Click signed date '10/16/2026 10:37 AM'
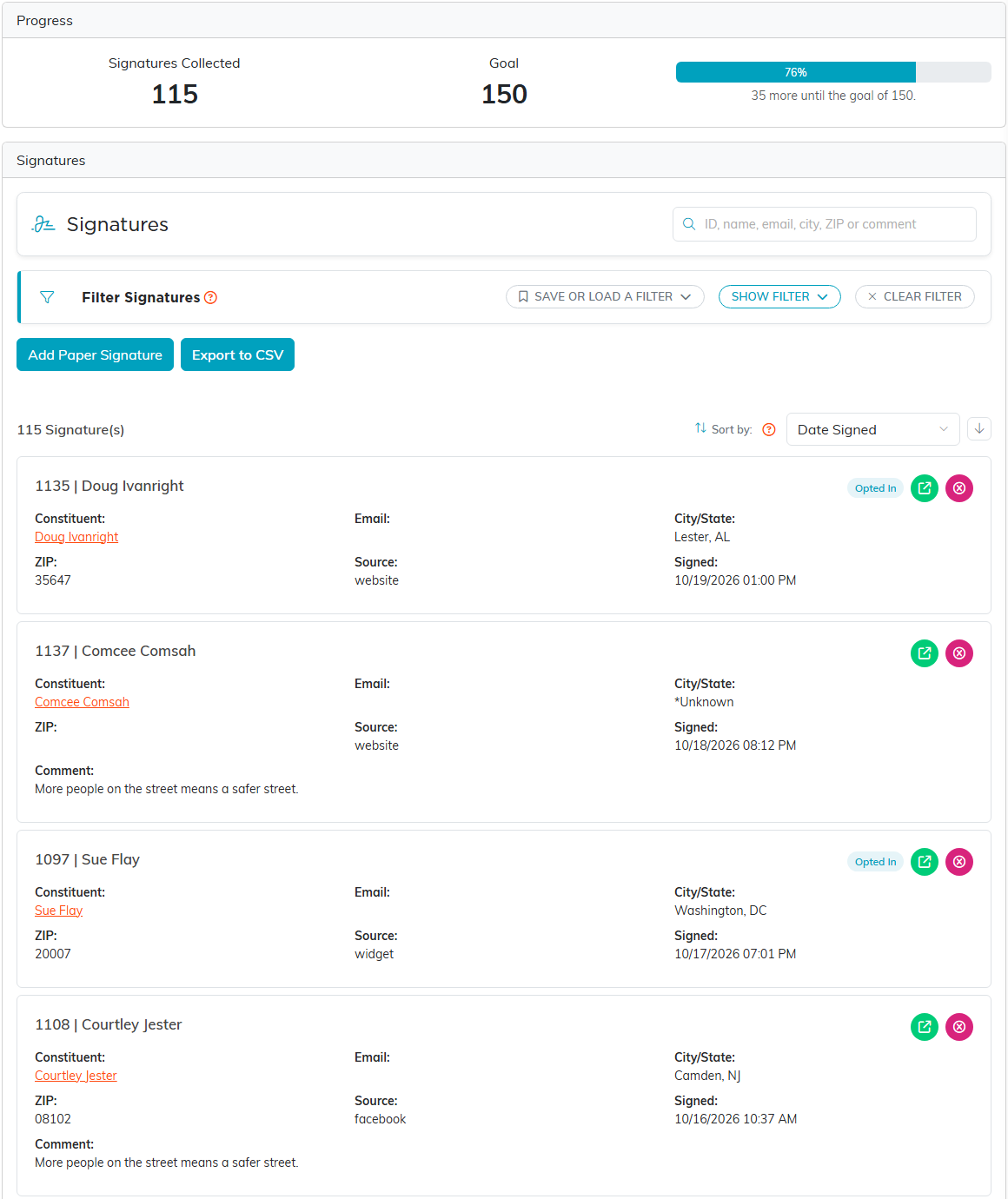This screenshot has height=1199, width=1008. coord(736,1119)
